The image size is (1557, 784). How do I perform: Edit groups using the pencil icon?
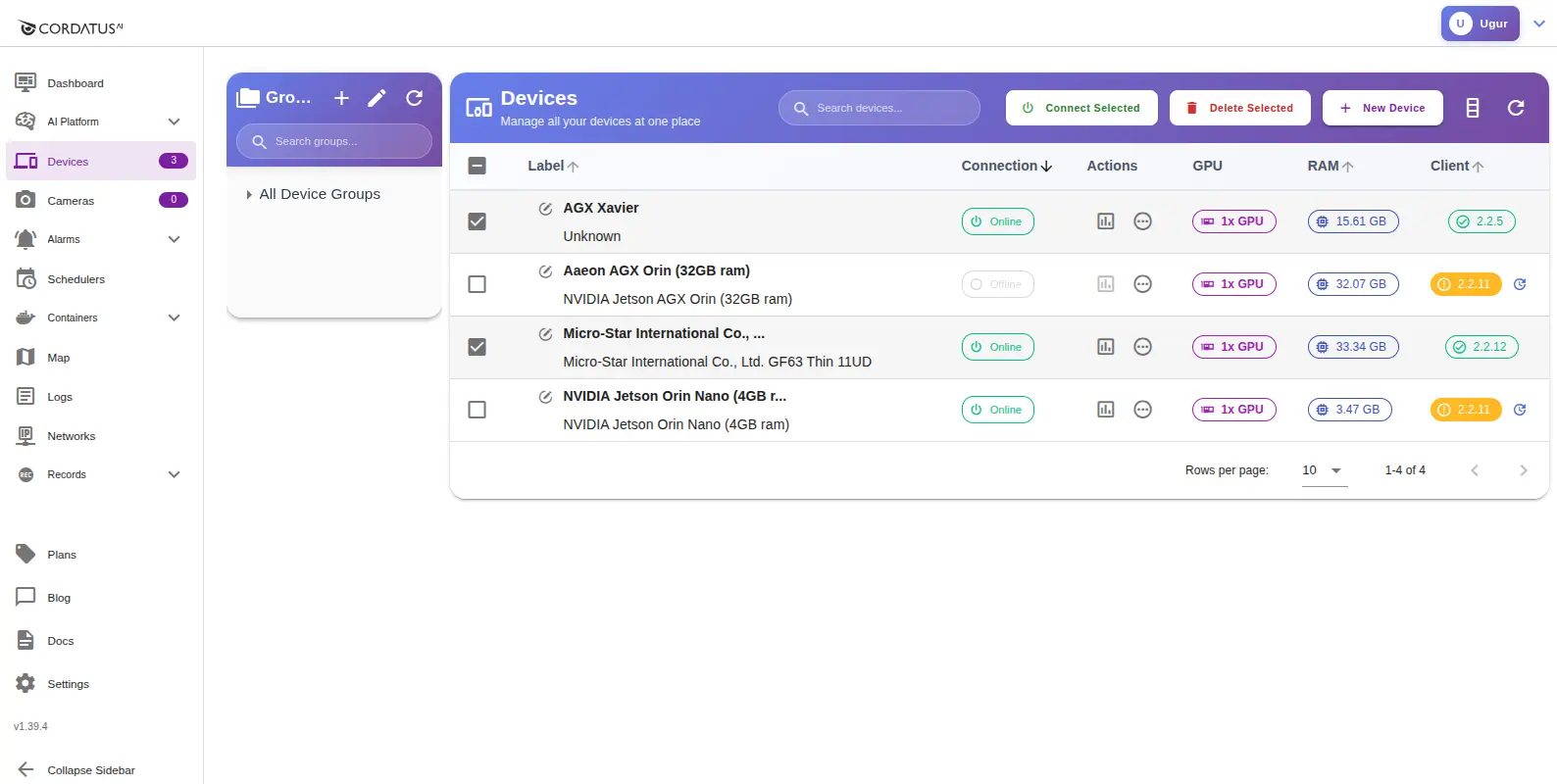[377, 98]
